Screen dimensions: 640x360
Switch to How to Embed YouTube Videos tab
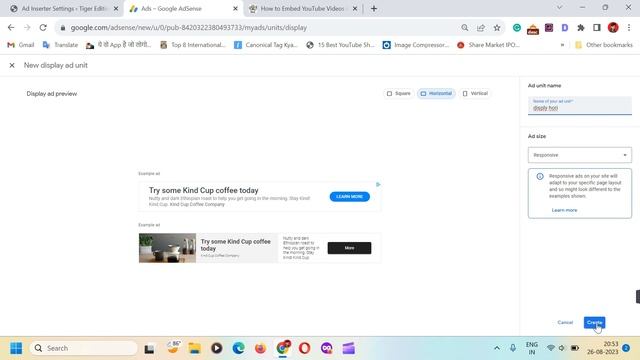pos(302,9)
